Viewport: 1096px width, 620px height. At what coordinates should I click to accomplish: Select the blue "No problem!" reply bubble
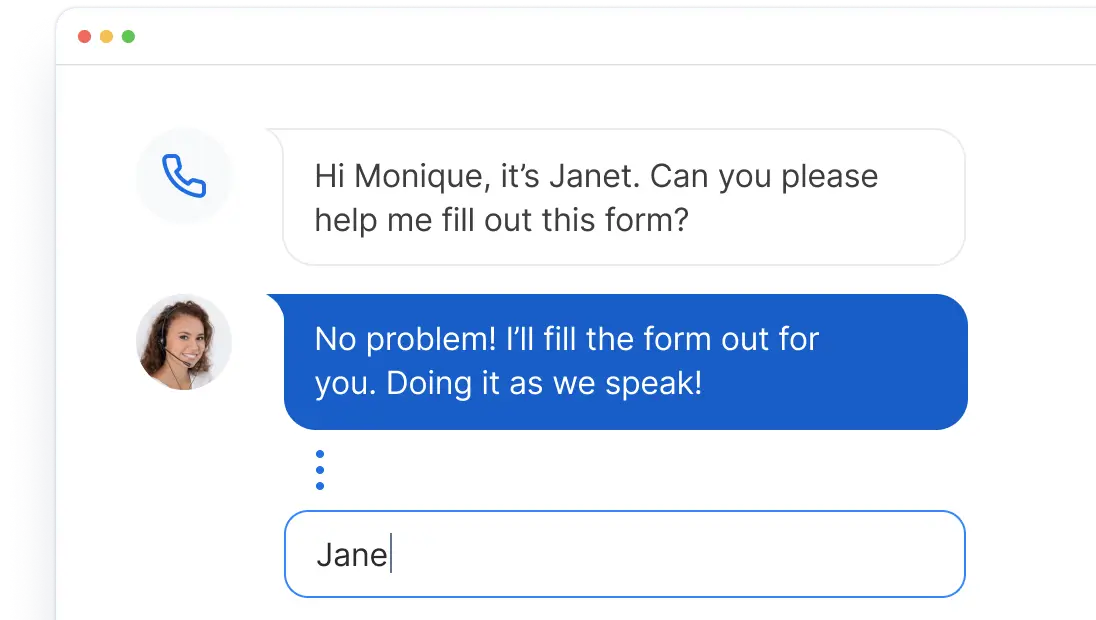[x=625, y=361]
